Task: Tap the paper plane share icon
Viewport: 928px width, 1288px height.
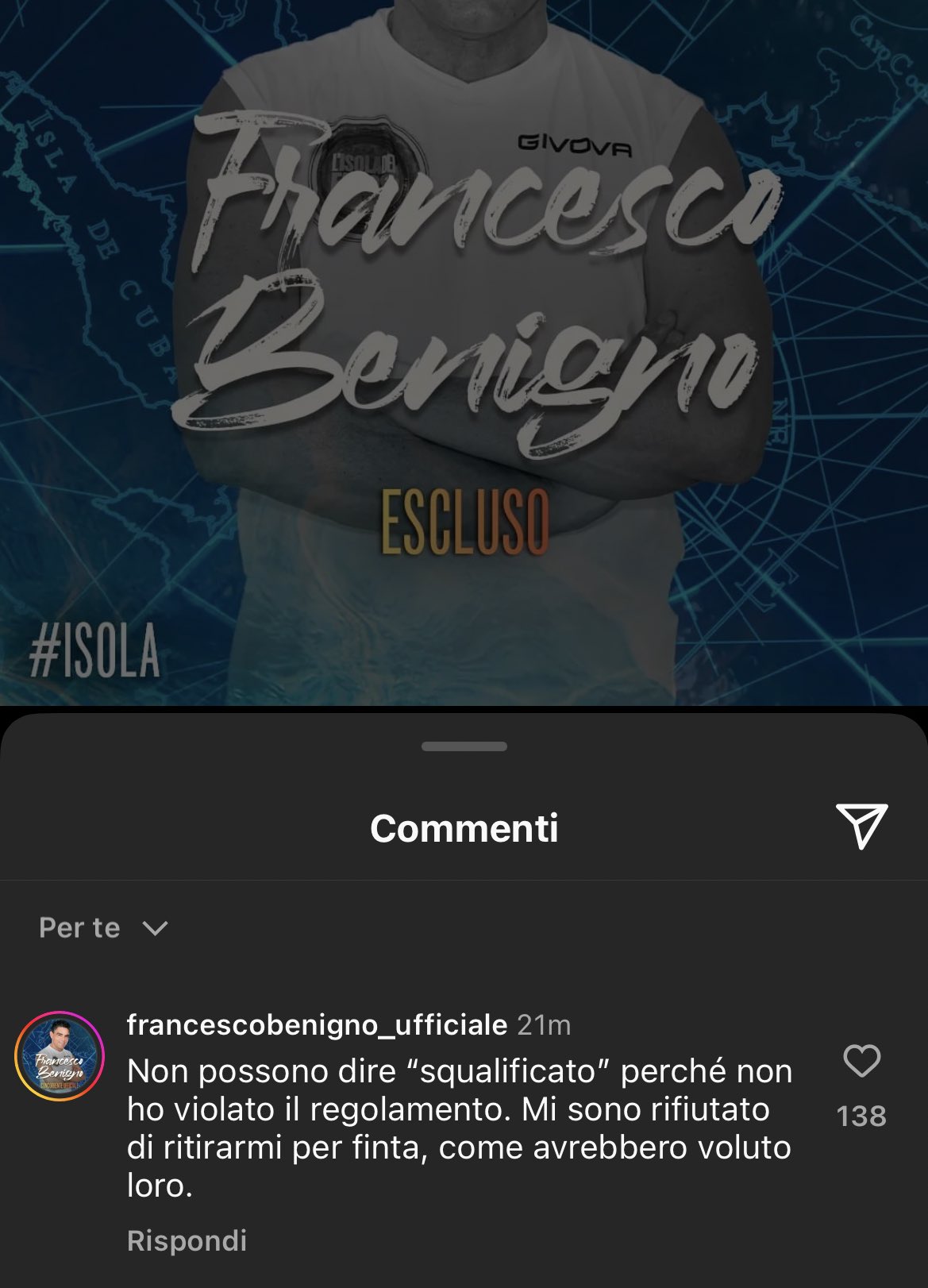Action: coord(861,827)
